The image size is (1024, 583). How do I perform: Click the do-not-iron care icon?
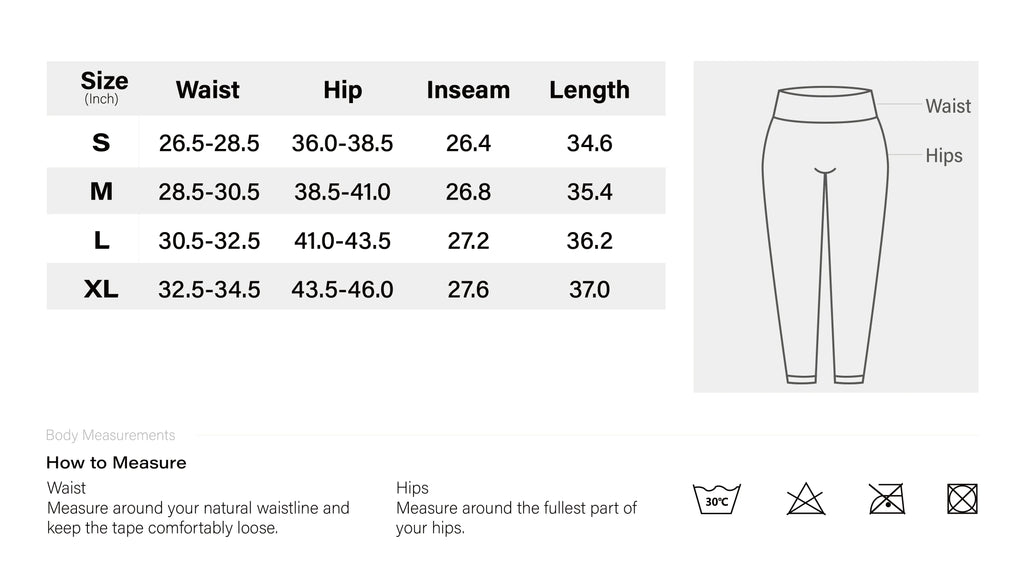[886, 497]
